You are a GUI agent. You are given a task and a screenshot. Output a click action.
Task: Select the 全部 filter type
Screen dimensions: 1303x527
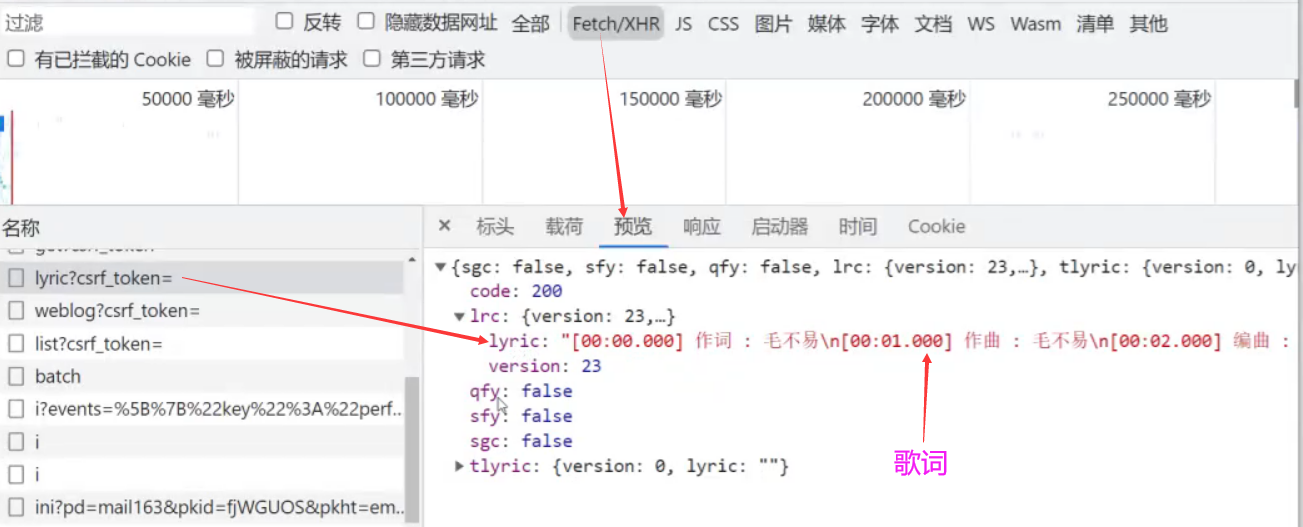531,23
